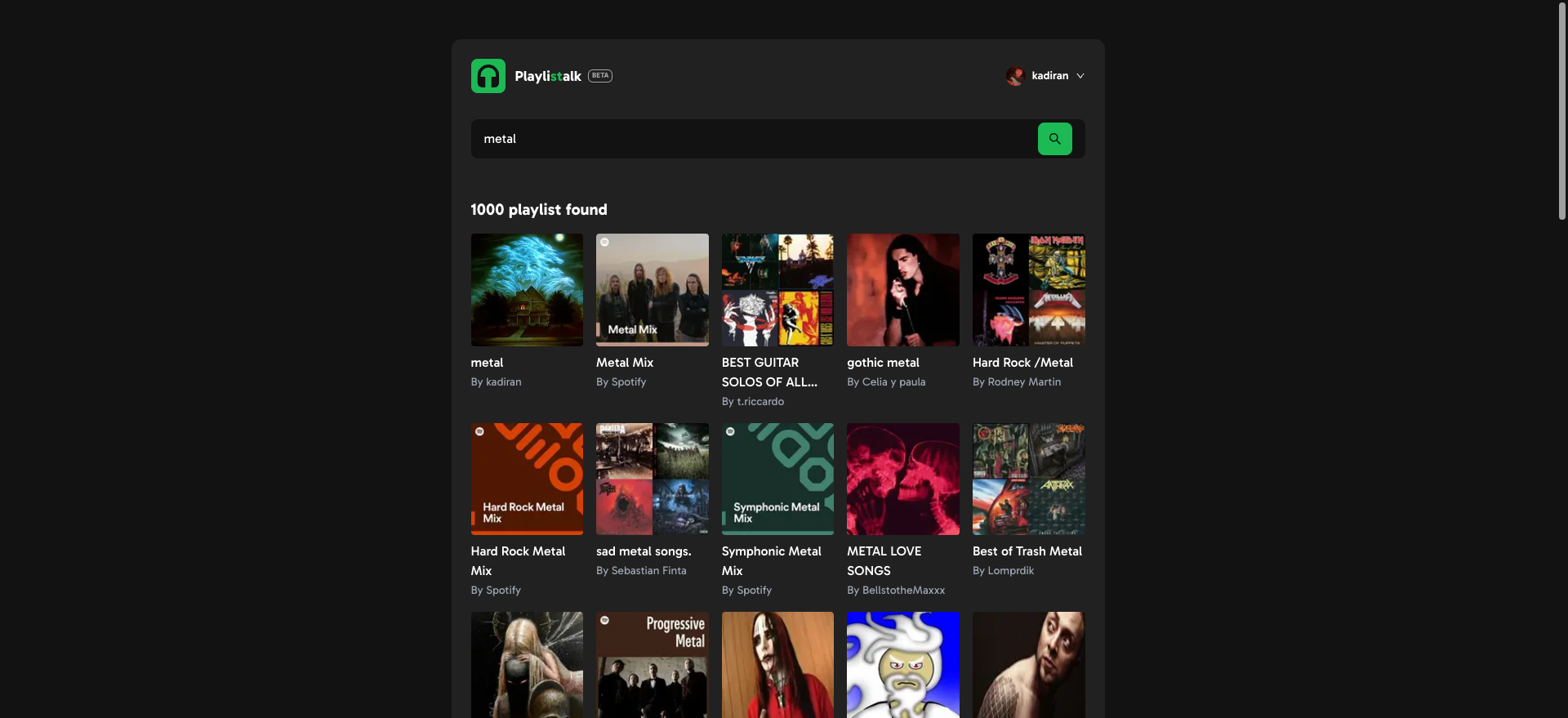This screenshot has height=718, width=1568.
Task: Open gothic metal playlist cover
Action: (x=902, y=290)
